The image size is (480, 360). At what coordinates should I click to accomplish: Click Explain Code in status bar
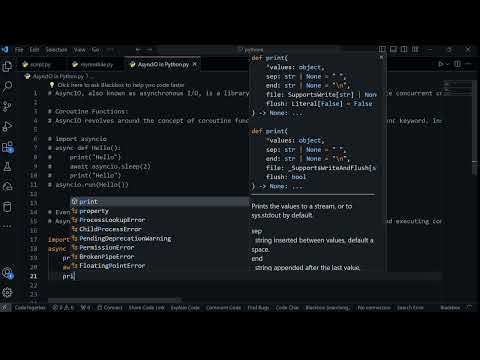point(185,308)
